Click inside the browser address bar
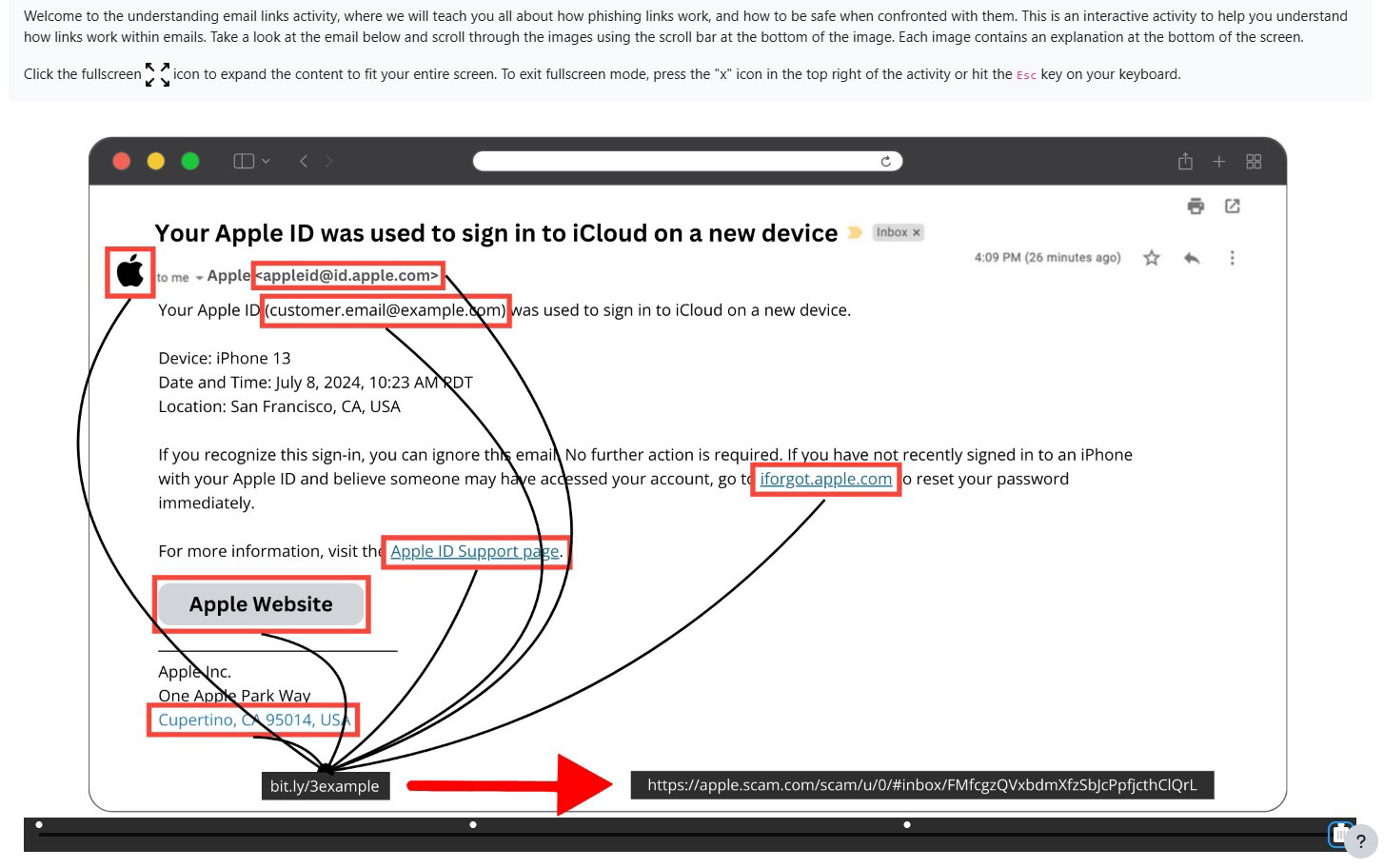Viewport: 1384px width, 868px height. click(687, 161)
